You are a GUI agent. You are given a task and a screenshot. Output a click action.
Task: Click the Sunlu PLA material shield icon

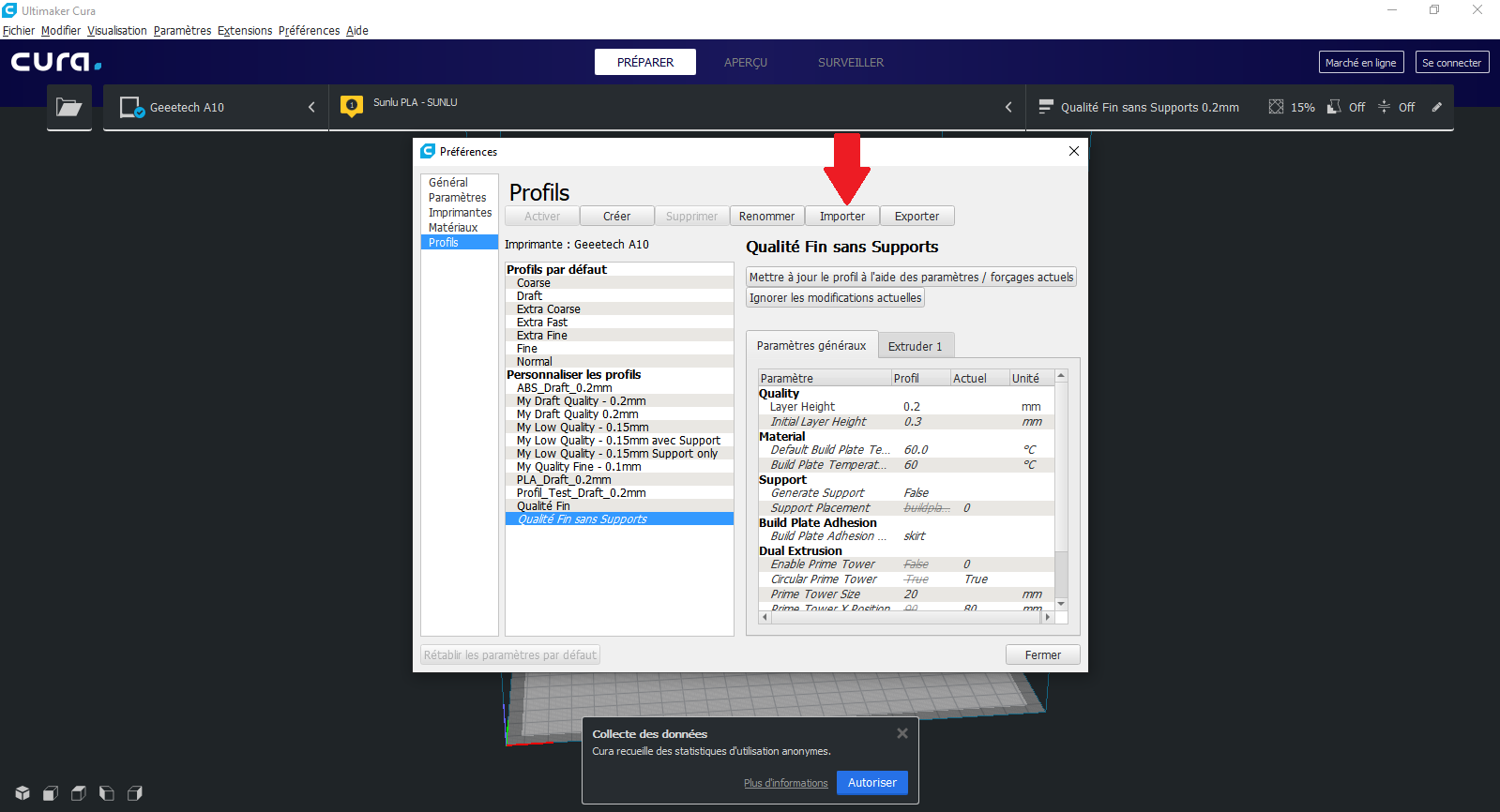352,106
